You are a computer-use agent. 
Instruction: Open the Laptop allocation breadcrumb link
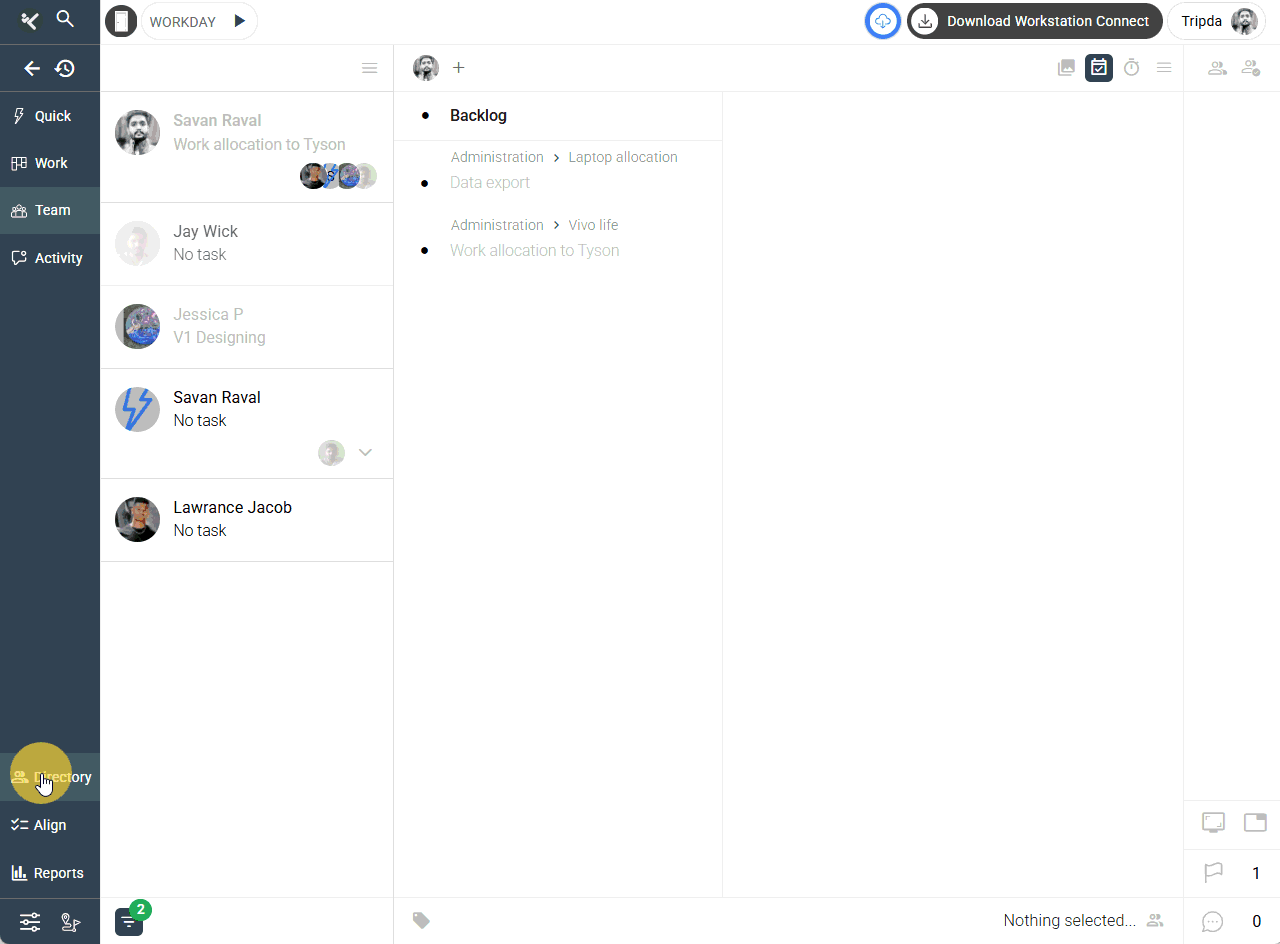click(x=622, y=157)
